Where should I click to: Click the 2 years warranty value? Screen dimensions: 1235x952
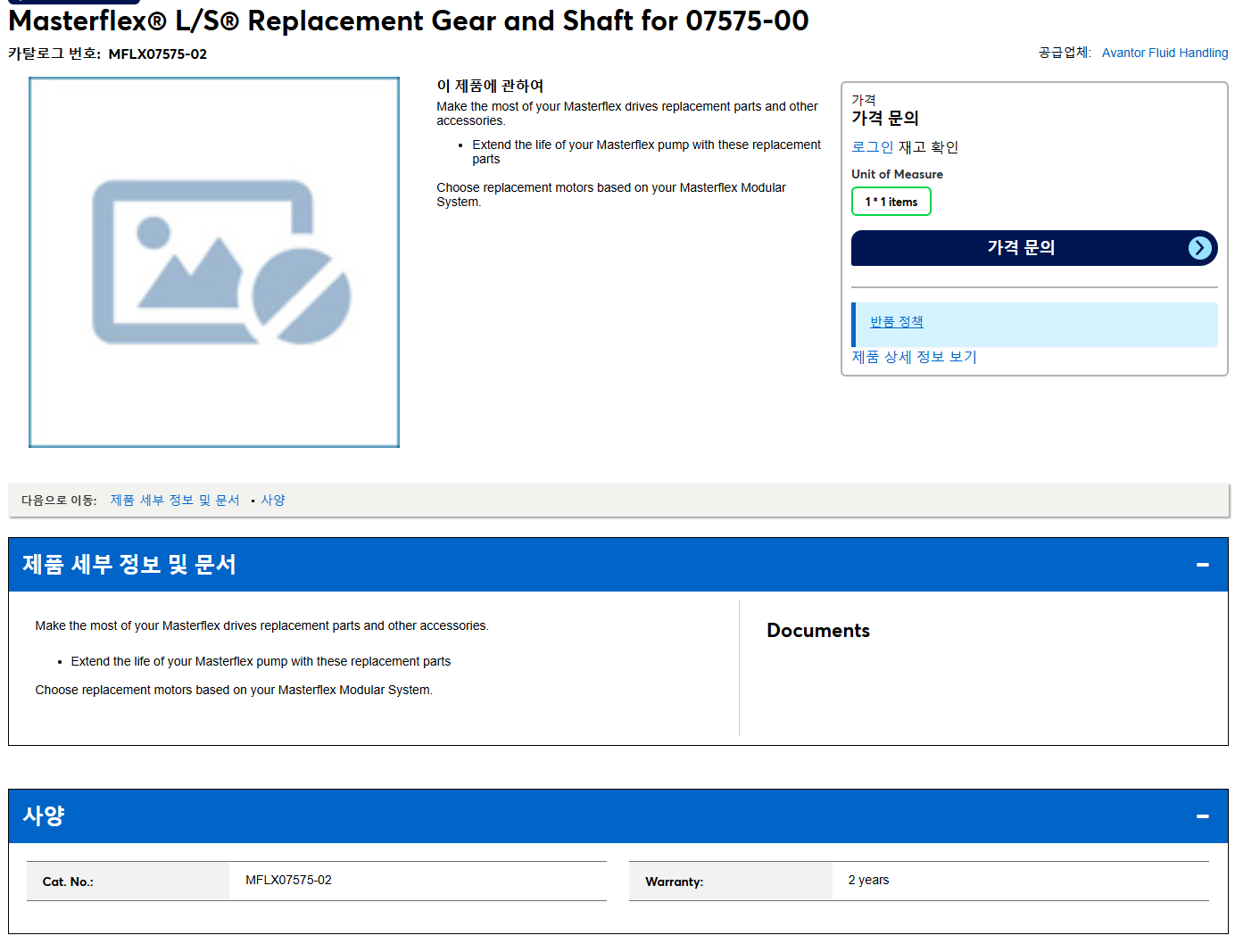[868, 880]
